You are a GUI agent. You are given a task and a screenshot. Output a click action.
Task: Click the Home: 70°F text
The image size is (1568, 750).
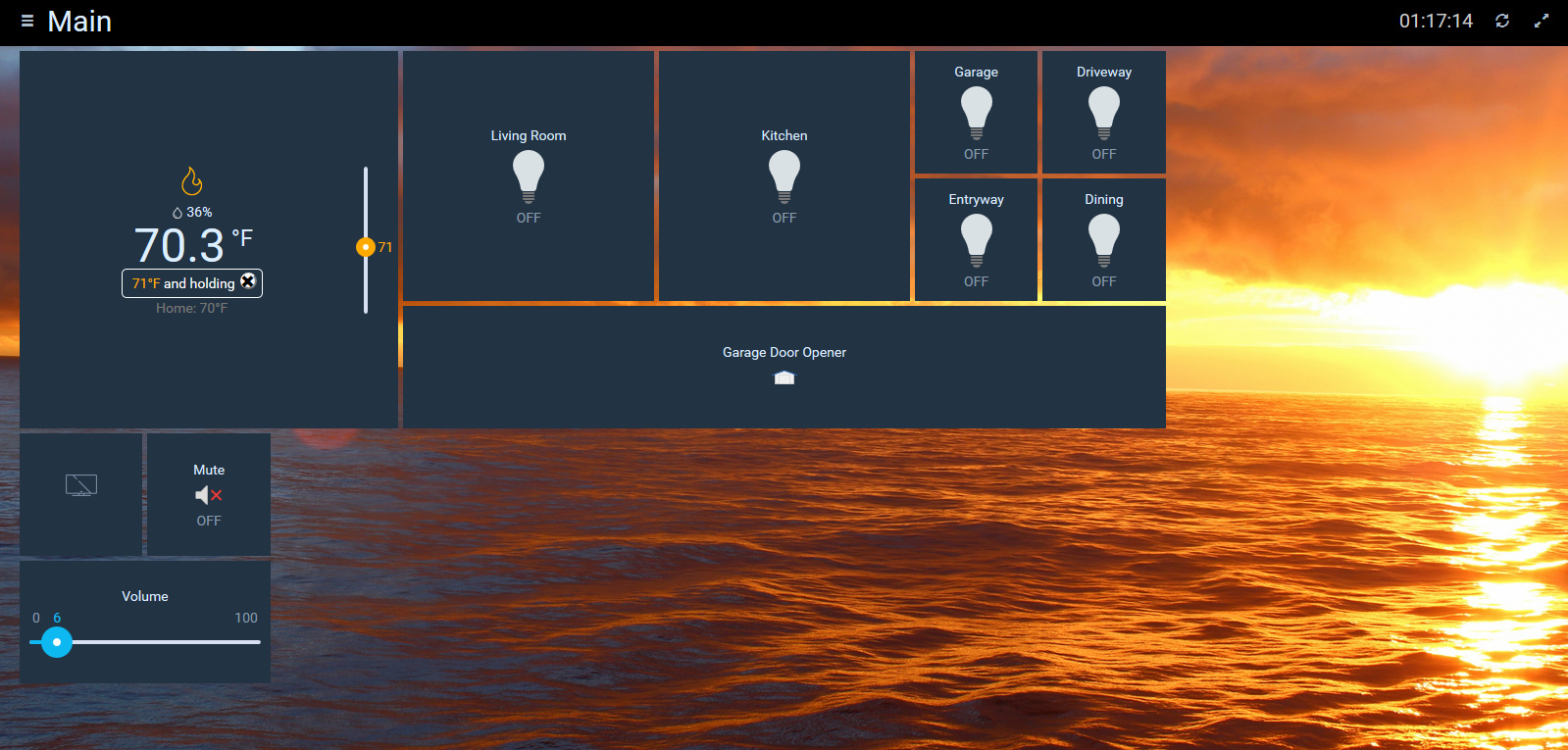(x=192, y=308)
